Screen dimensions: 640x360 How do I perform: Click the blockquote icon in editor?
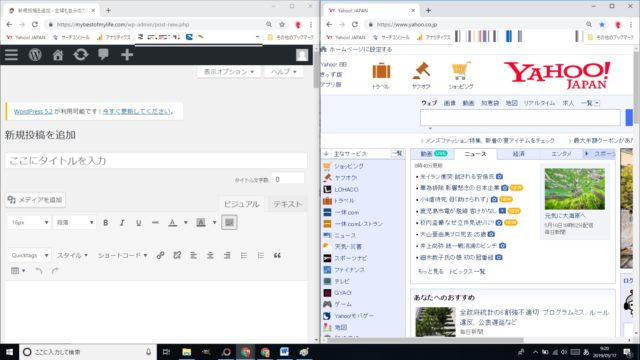point(277,255)
